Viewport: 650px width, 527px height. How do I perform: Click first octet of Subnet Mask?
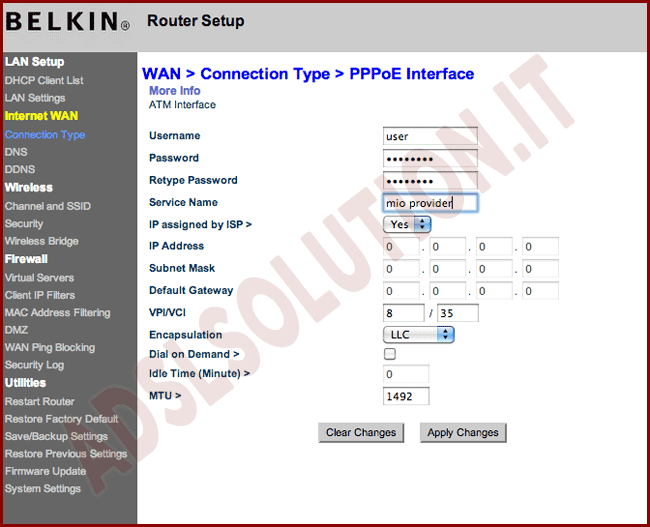401,269
